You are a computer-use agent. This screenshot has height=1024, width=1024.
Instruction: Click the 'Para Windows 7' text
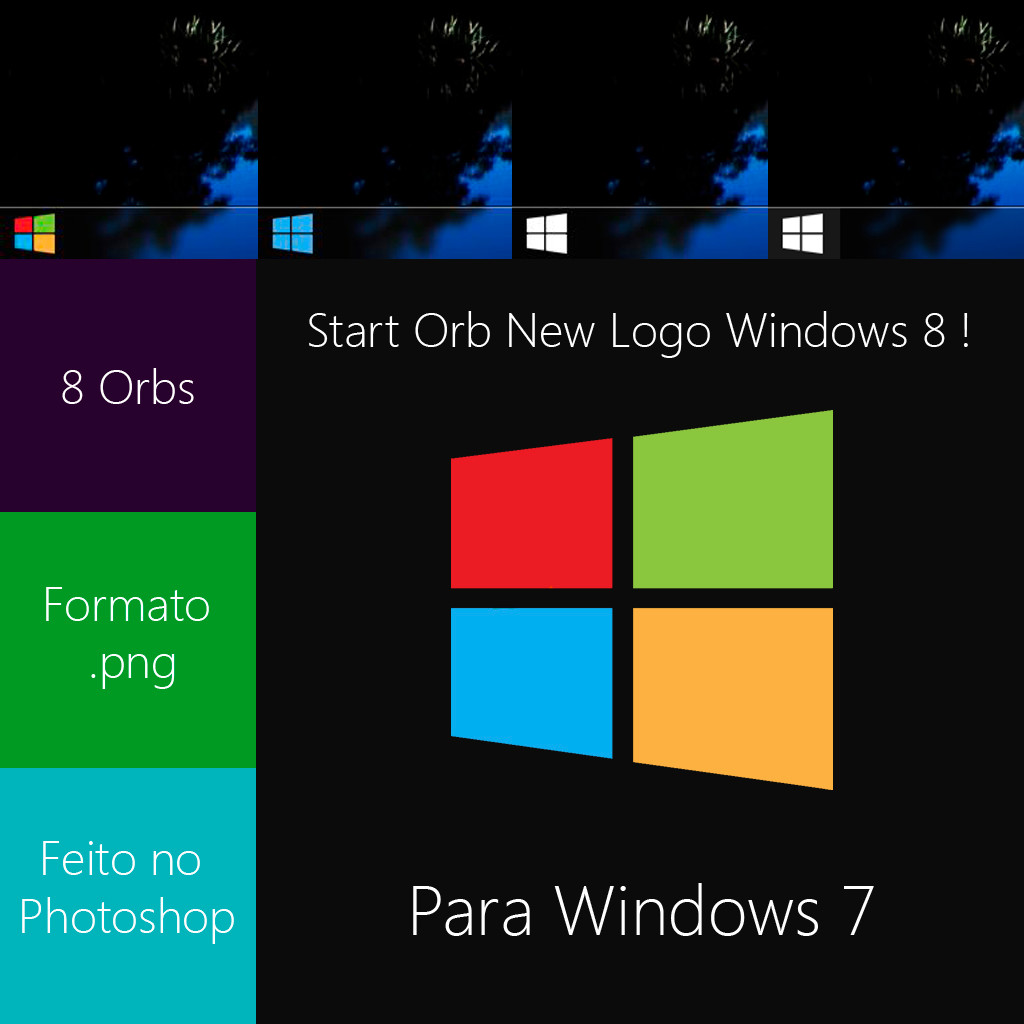point(641,911)
